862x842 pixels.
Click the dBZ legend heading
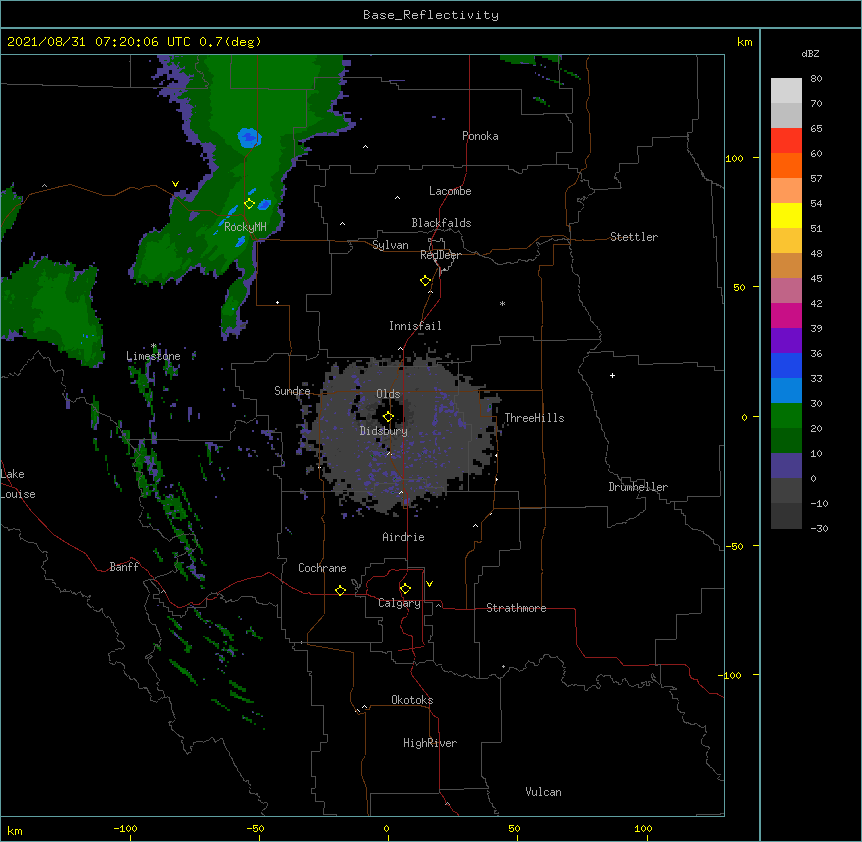[810, 53]
